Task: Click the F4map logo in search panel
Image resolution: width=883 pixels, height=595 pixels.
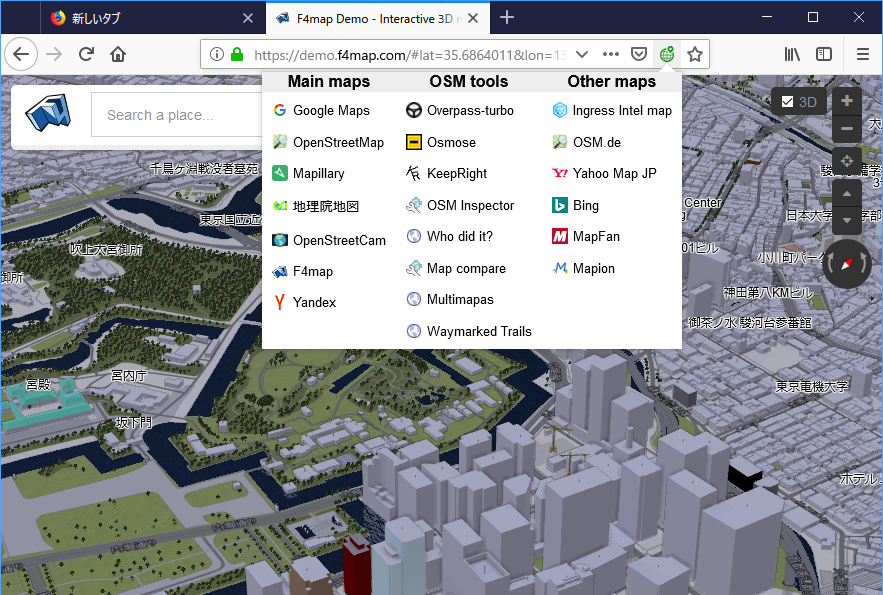Action: pos(48,113)
